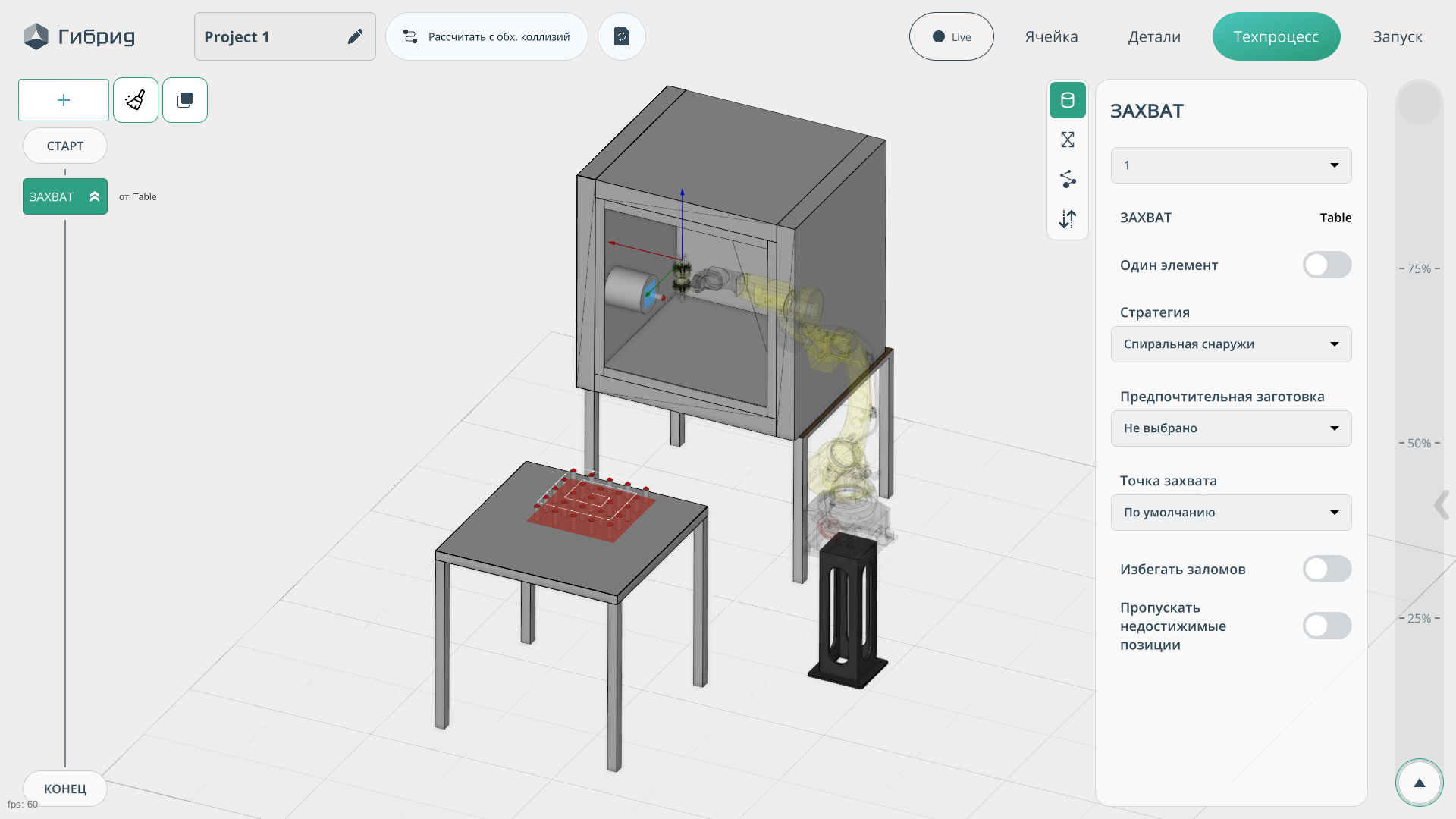Click the copy layers icon button
The image size is (1456, 819).
pyautogui.click(x=185, y=100)
